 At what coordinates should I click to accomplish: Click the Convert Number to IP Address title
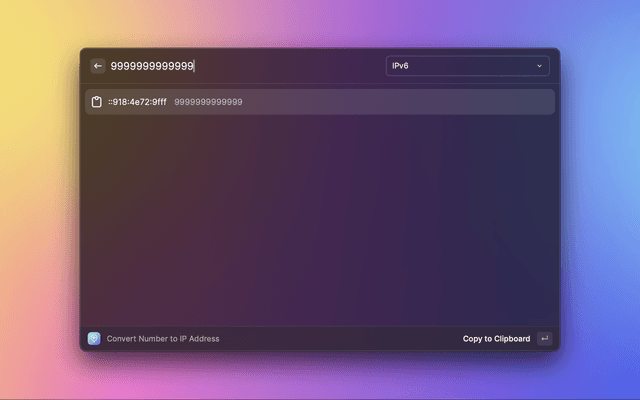163,338
